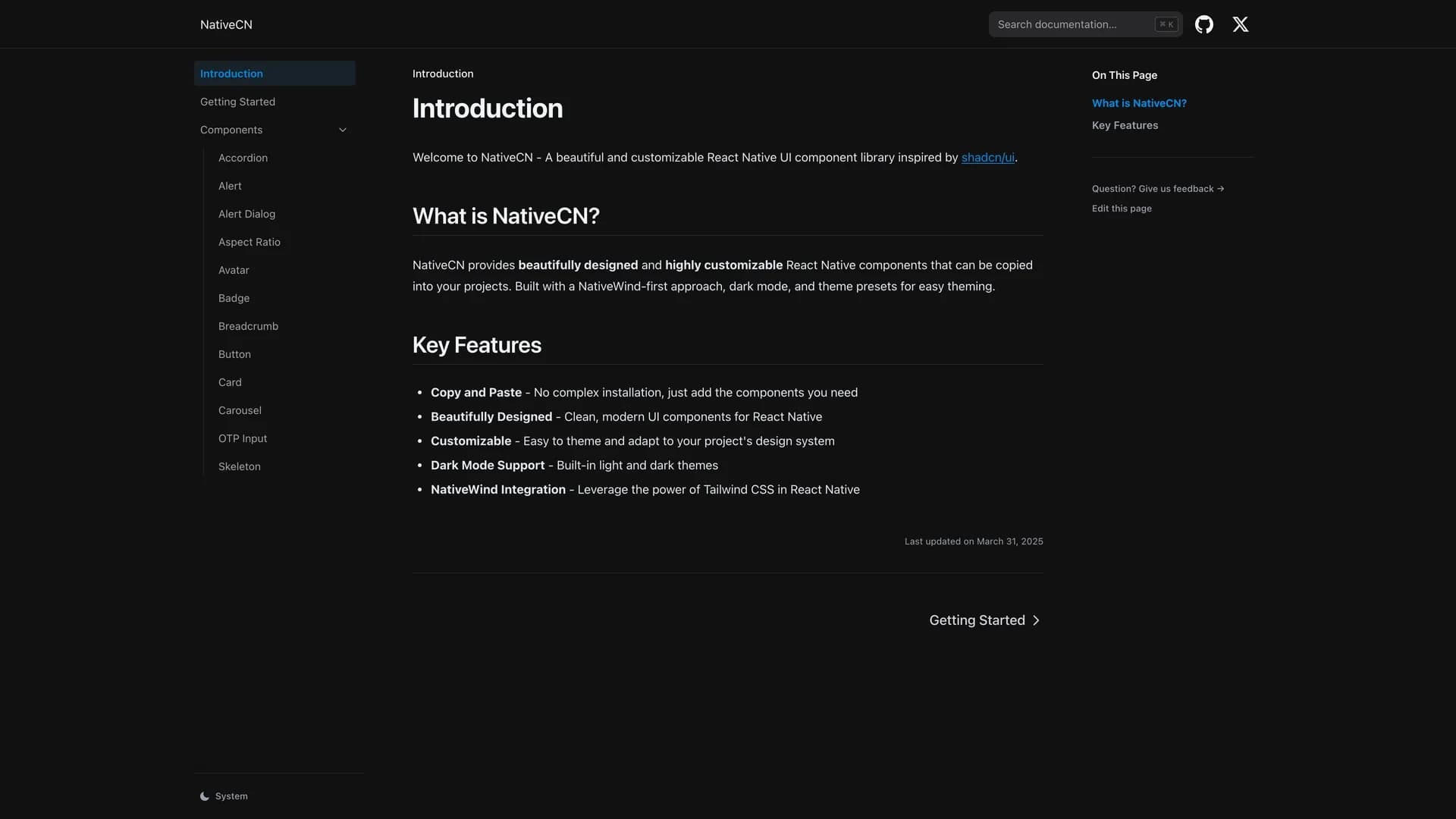
Task: Open the OTP Input component page
Action: coord(242,438)
